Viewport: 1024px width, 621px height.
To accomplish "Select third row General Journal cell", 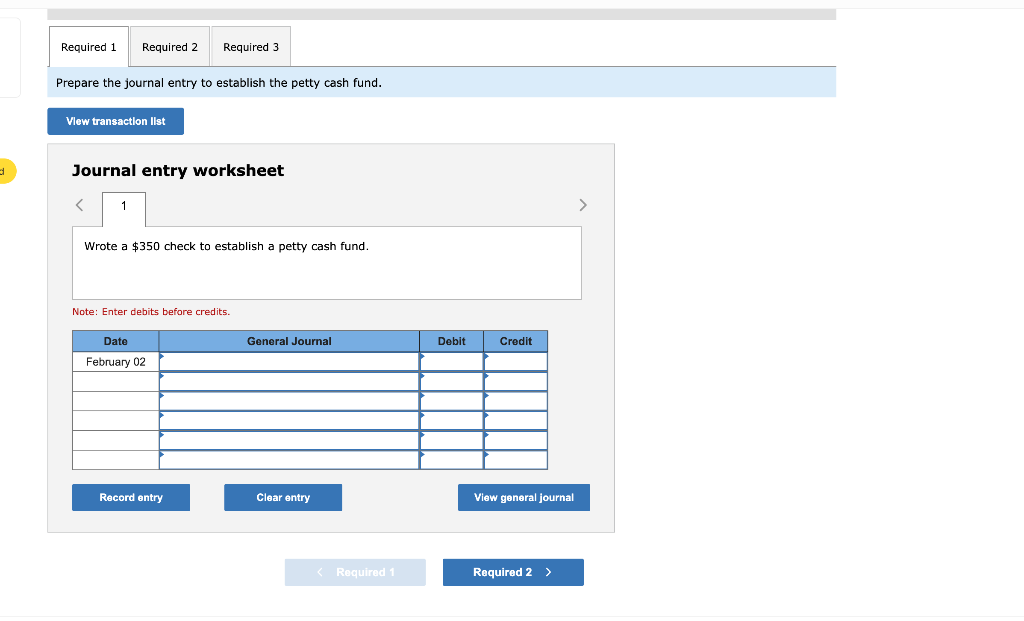I will (289, 401).
